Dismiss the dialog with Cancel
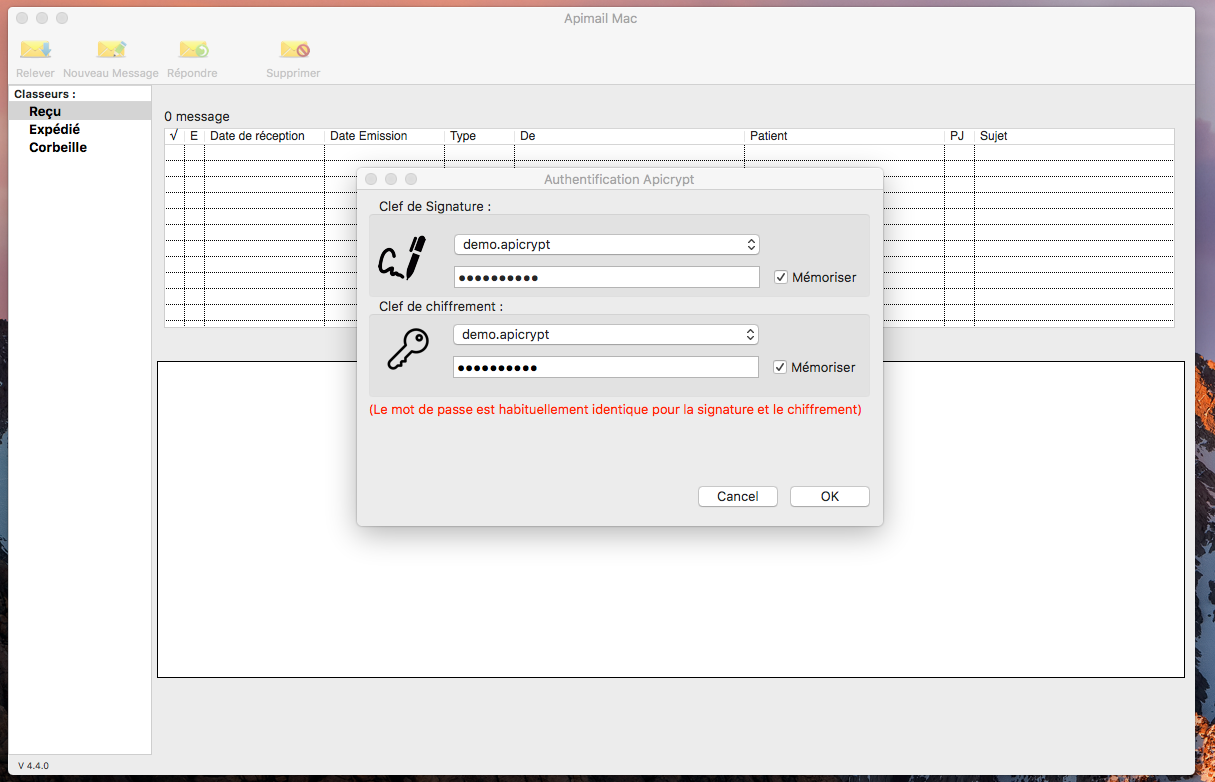Image resolution: width=1215 pixels, height=782 pixels. 738,496
